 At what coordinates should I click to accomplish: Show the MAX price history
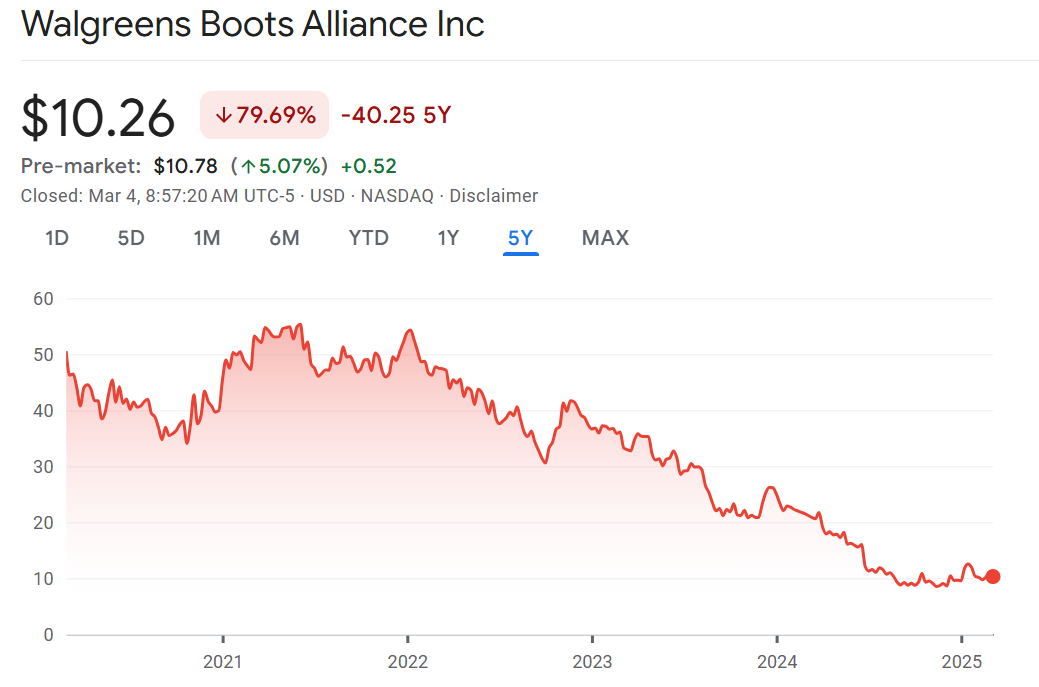(605, 238)
